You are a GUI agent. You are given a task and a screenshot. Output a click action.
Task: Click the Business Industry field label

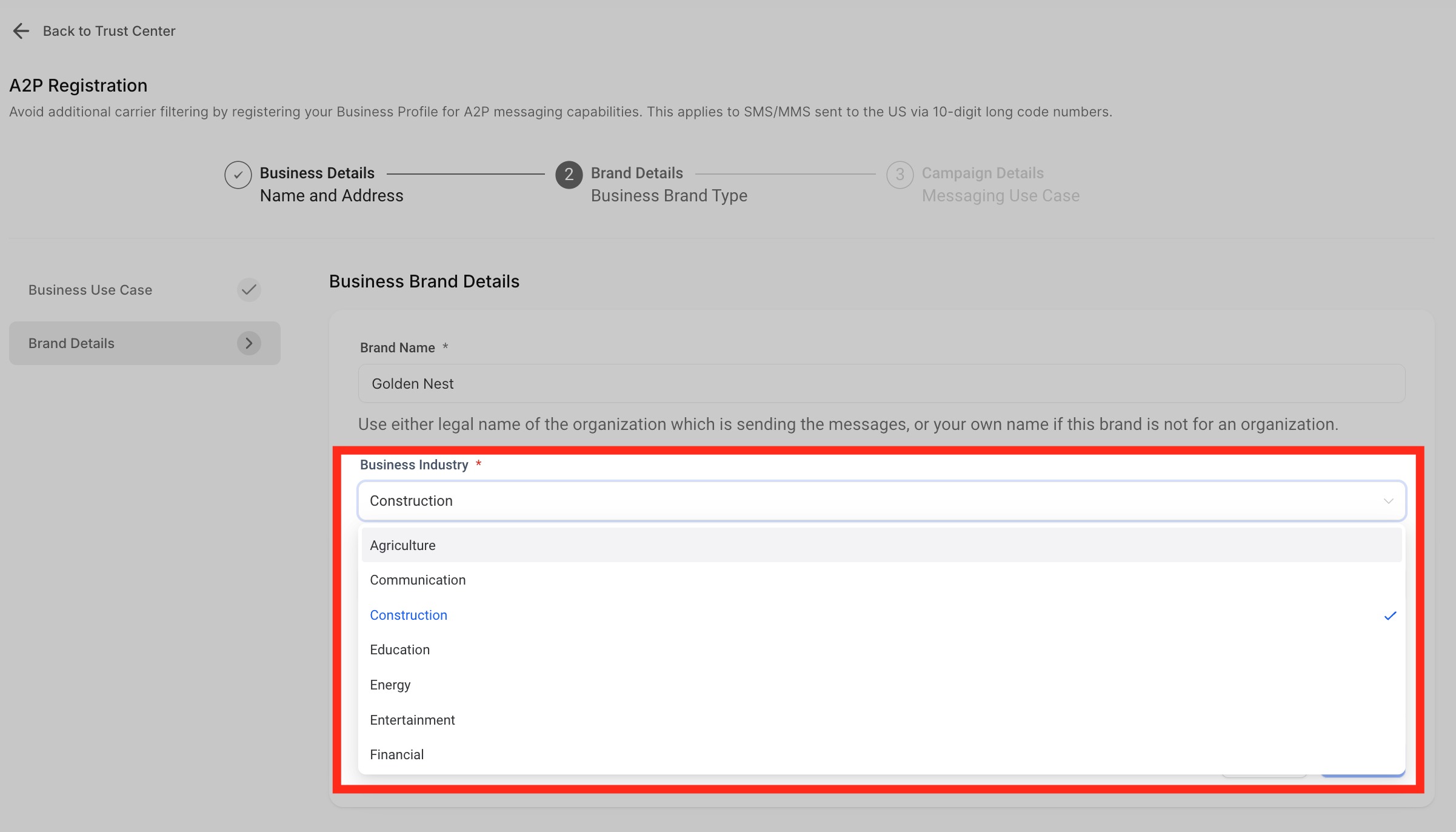point(414,465)
